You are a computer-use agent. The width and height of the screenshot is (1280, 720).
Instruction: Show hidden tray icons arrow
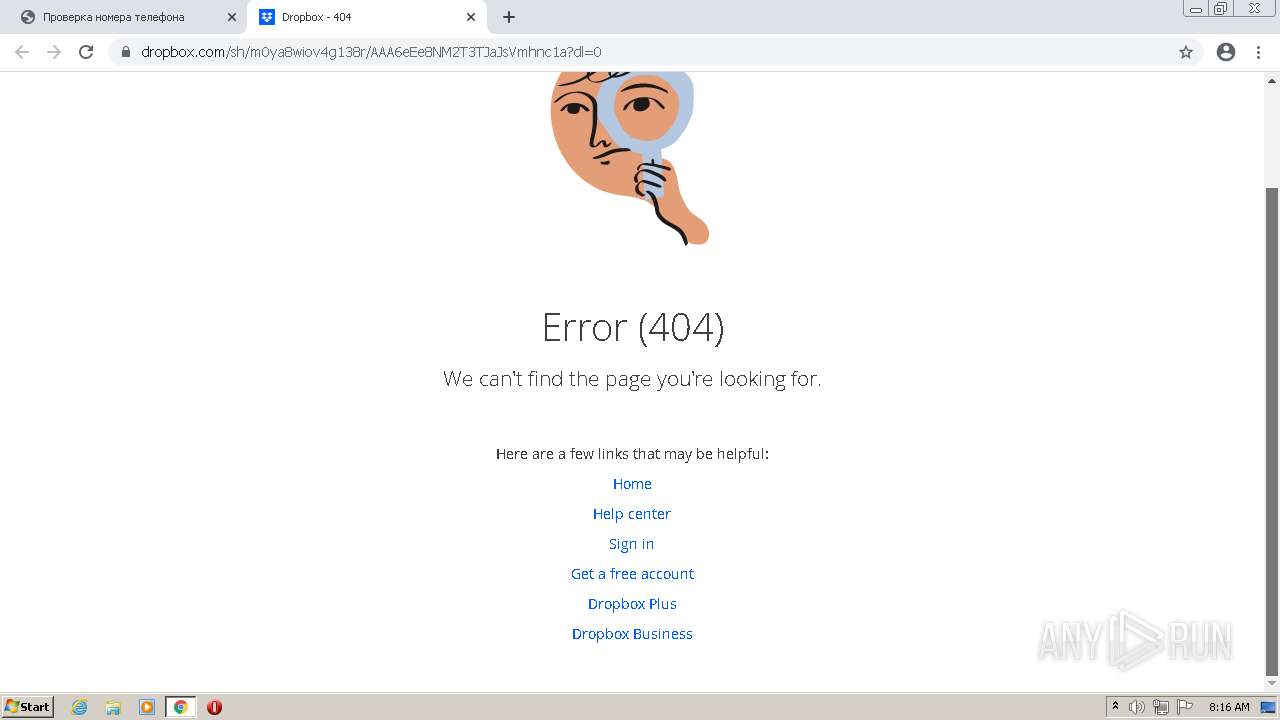(x=1115, y=707)
